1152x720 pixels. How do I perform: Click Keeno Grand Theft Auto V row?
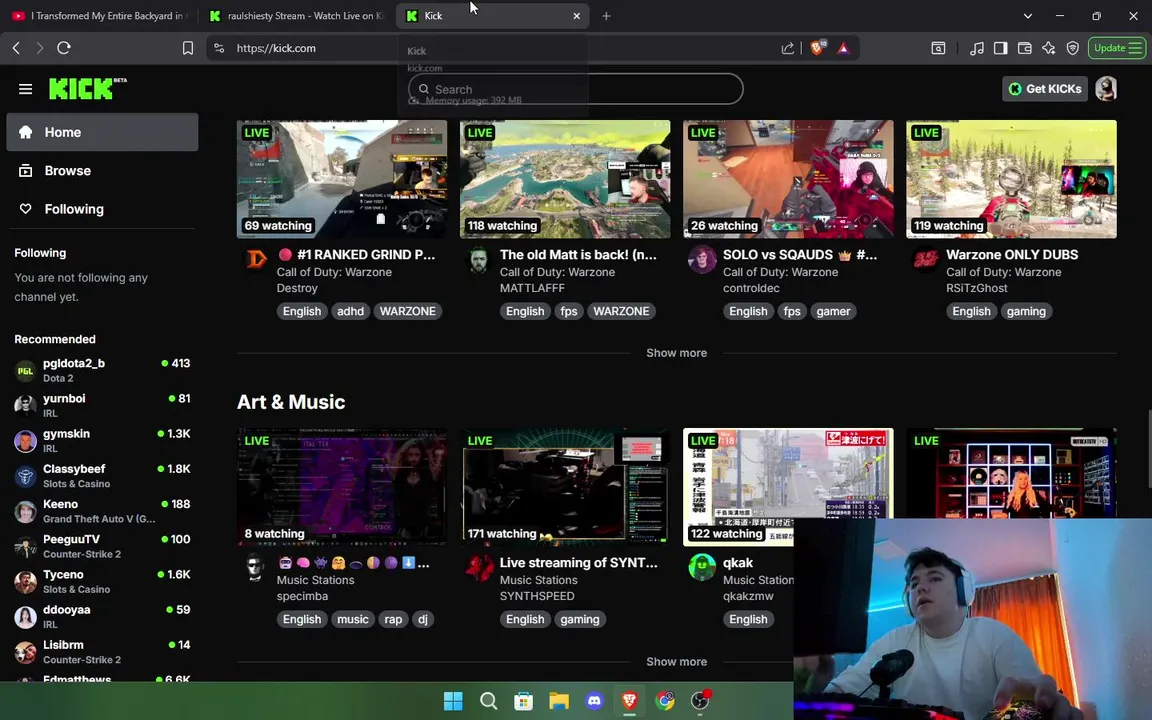[x=102, y=511]
